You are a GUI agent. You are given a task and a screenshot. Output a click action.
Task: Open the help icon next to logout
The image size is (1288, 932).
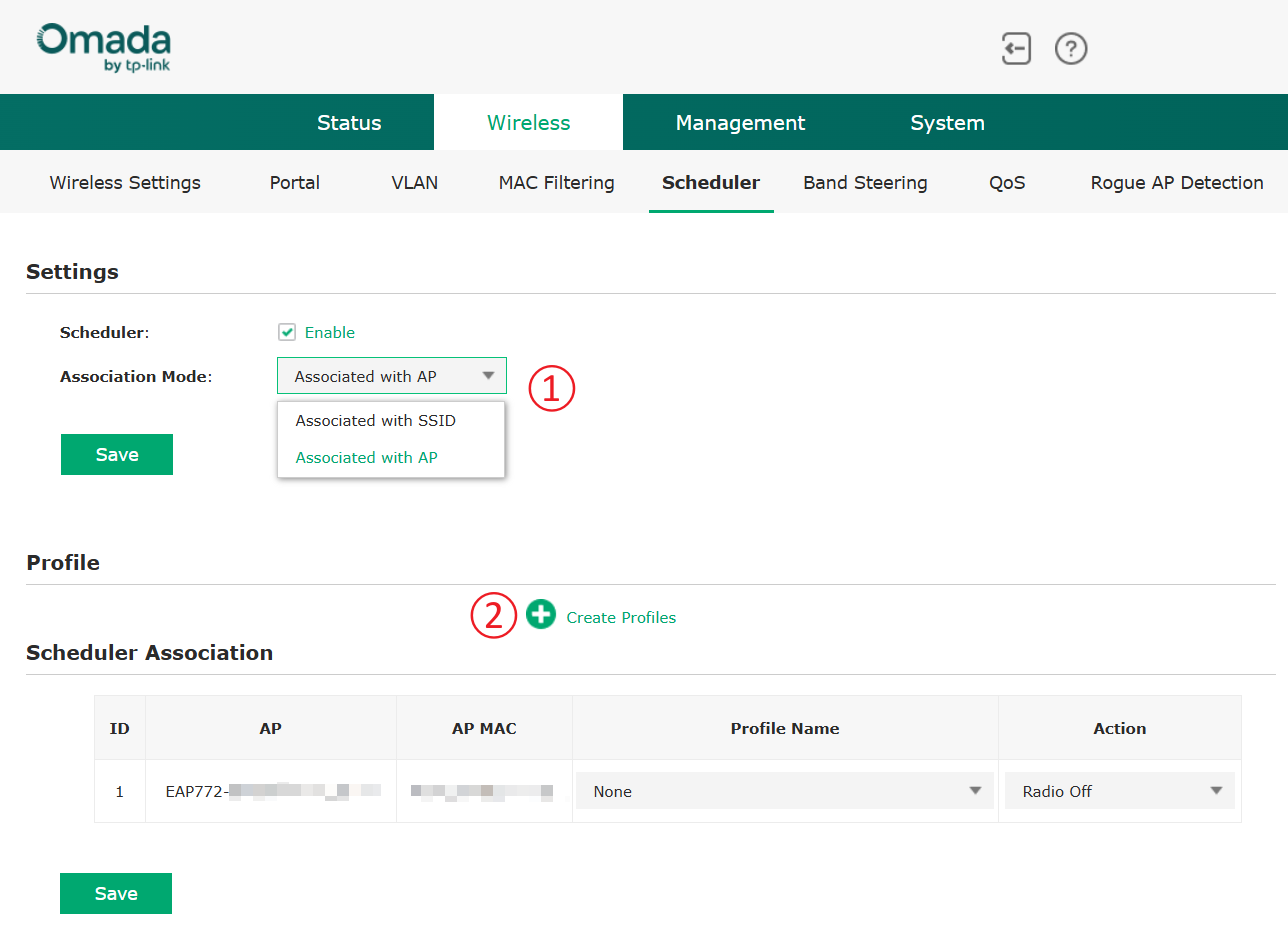coord(1071,48)
